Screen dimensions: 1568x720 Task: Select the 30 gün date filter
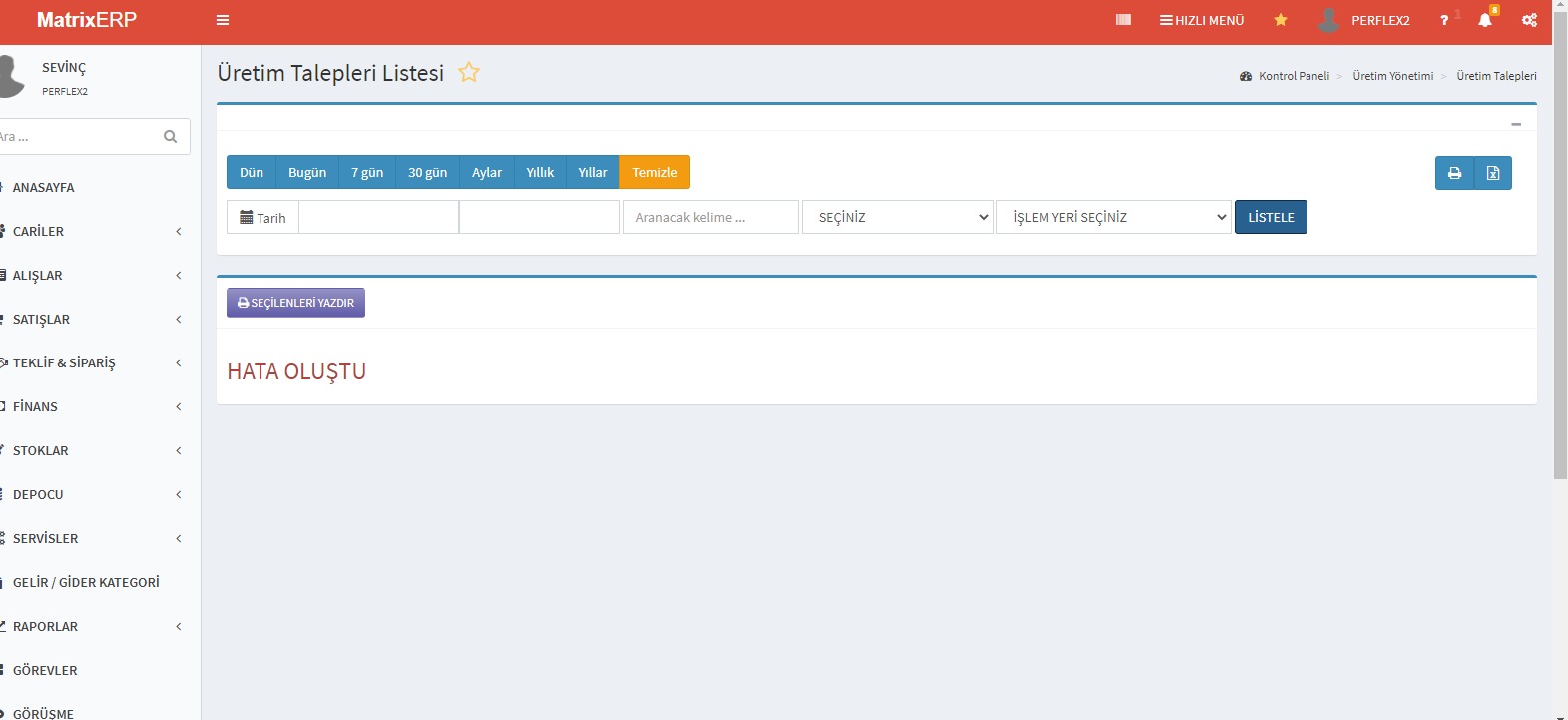pyautogui.click(x=427, y=172)
